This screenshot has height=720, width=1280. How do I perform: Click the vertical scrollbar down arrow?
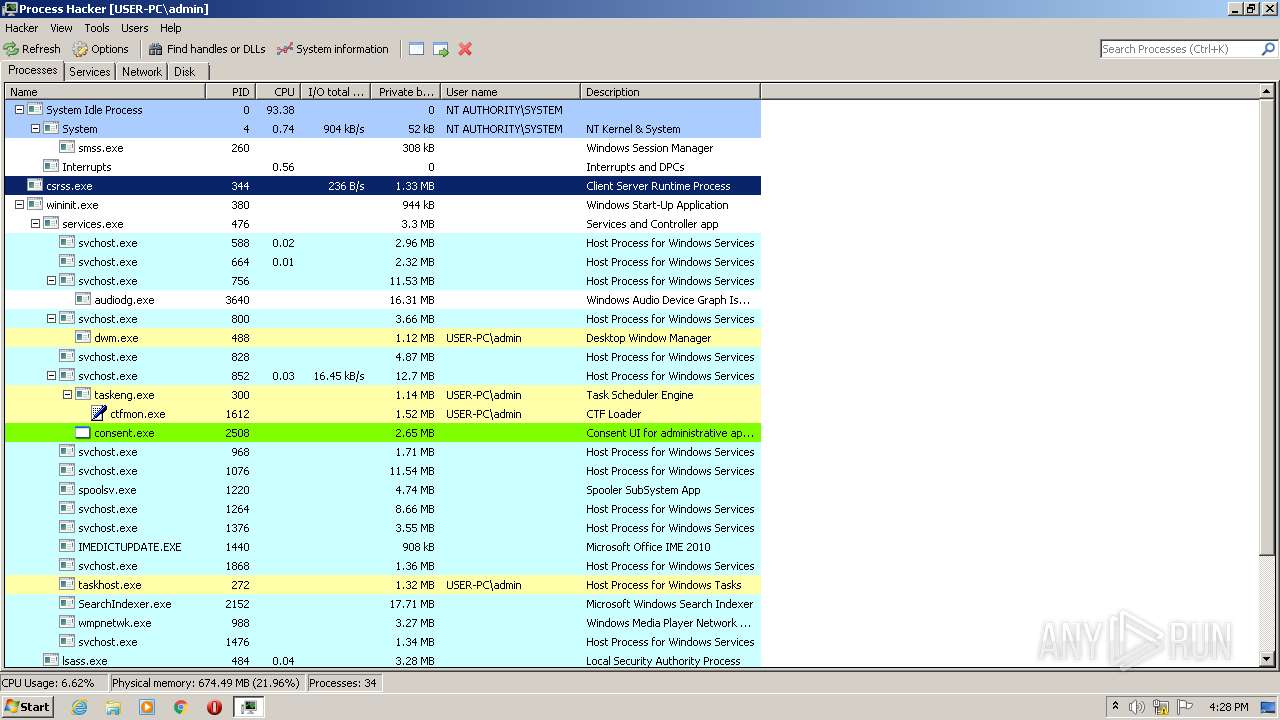pyautogui.click(x=1267, y=660)
